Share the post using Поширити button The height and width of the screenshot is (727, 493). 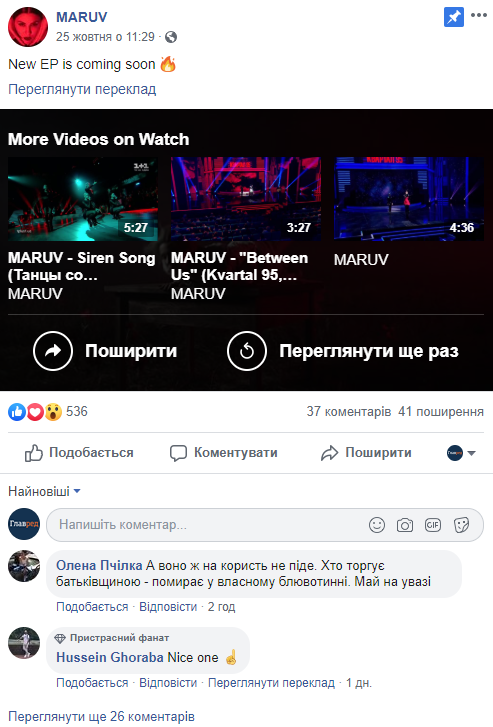pyautogui.click(x=366, y=453)
